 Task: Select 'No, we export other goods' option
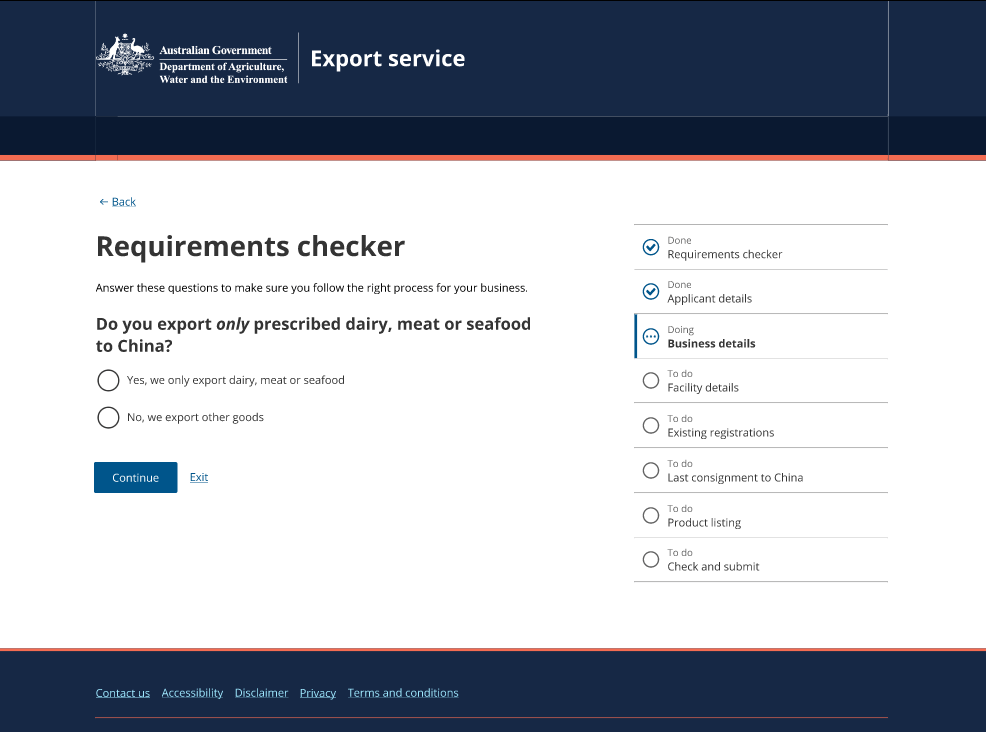pos(109,417)
